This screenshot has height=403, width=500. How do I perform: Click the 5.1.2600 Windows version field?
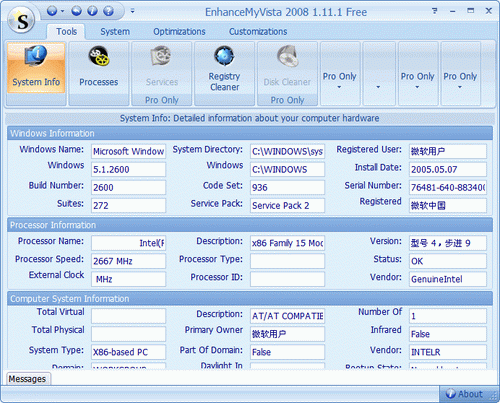click(x=128, y=169)
